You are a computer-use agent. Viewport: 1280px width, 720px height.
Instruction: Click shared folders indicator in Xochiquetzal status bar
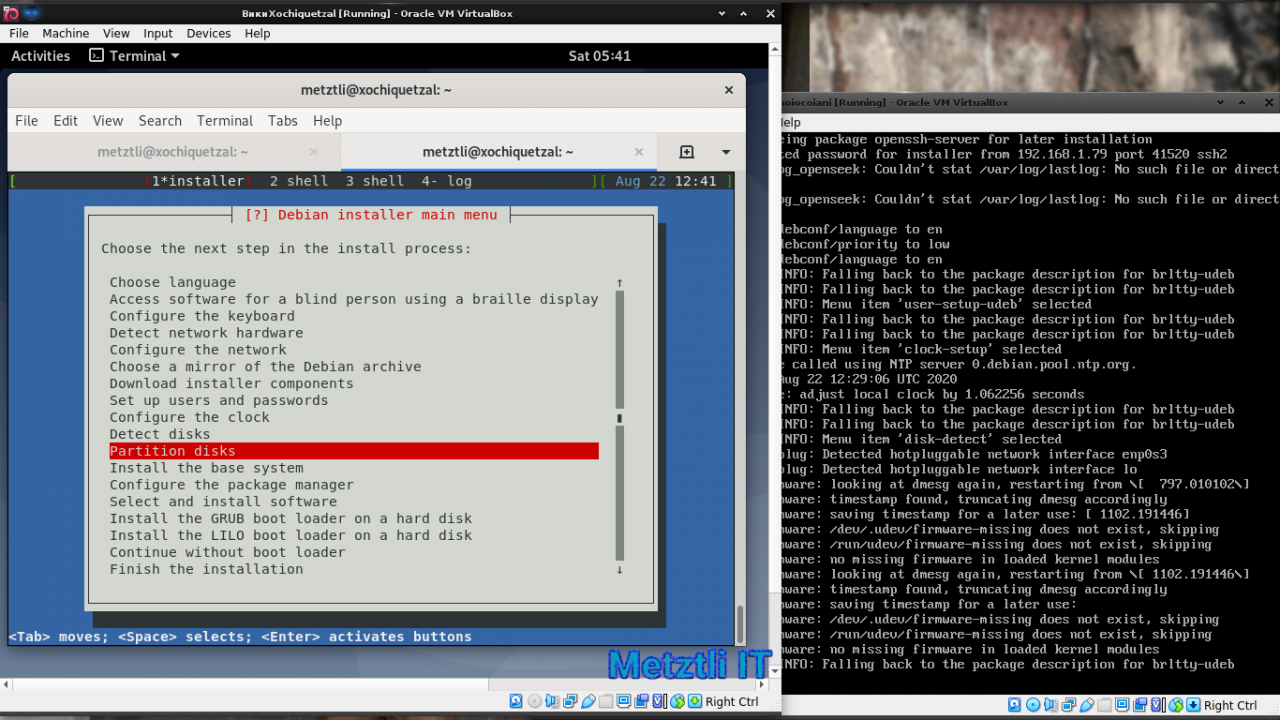pyautogui.click(x=606, y=701)
